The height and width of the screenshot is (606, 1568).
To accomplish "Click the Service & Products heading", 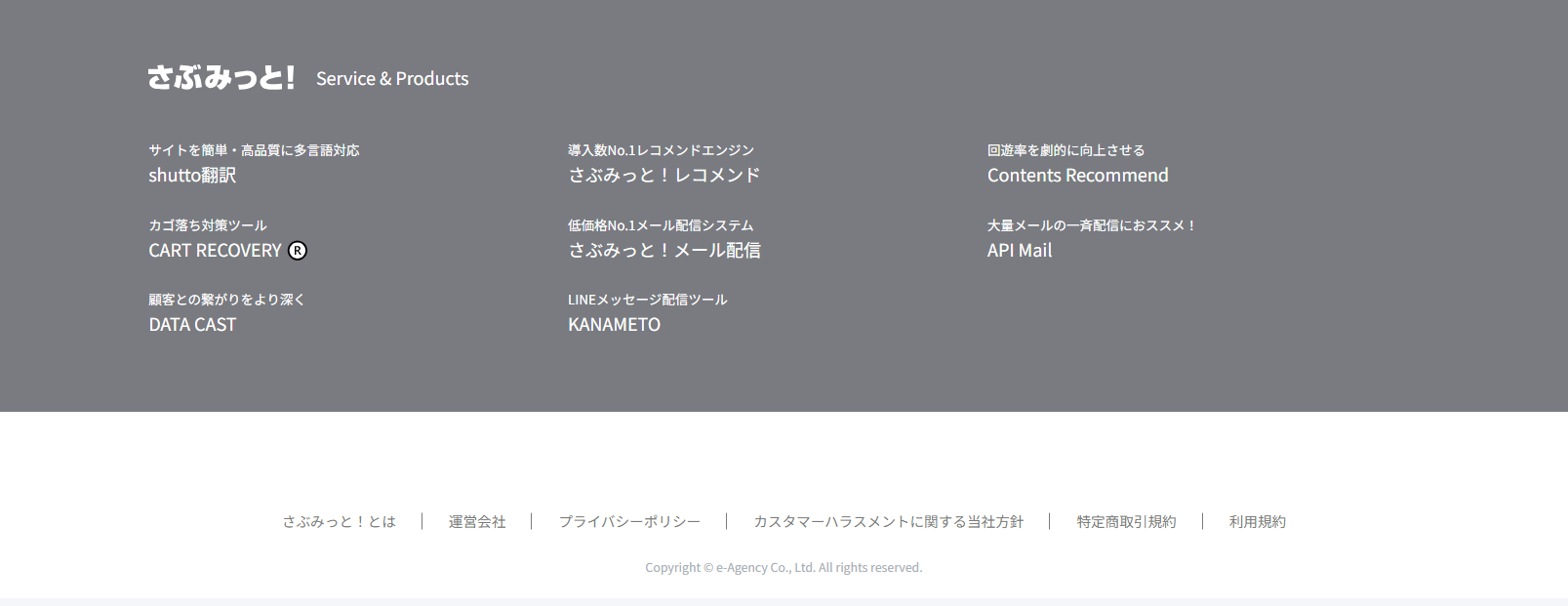I will pyautogui.click(x=392, y=79).
